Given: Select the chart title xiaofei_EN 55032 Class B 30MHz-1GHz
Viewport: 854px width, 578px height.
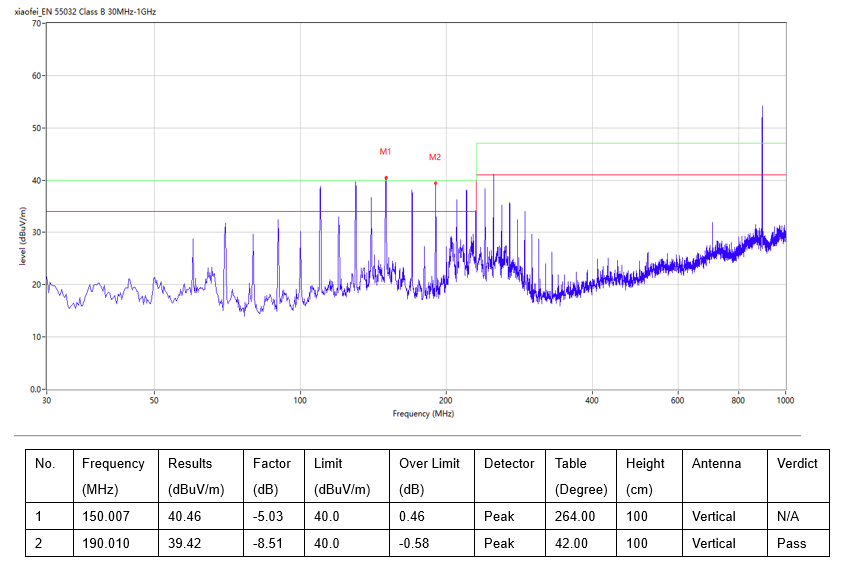Looking at the screenshot, I should (x=86, y=11).
